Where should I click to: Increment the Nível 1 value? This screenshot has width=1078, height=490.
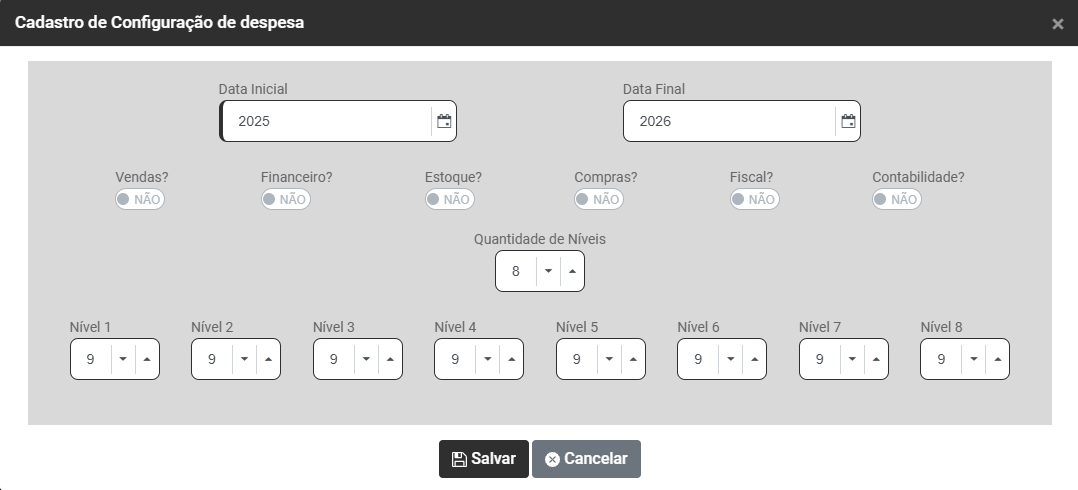tap(147, 359)
